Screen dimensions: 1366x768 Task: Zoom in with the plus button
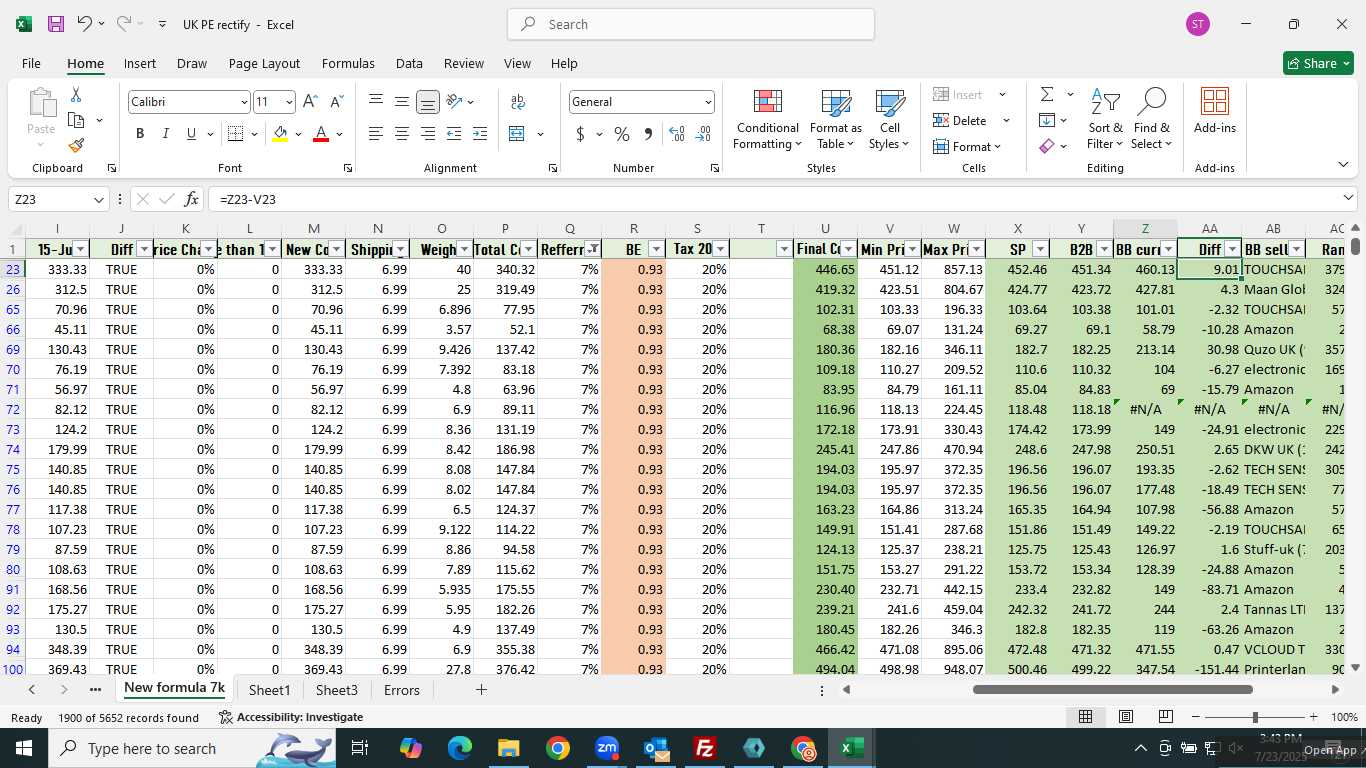[x=1313, y=717]
